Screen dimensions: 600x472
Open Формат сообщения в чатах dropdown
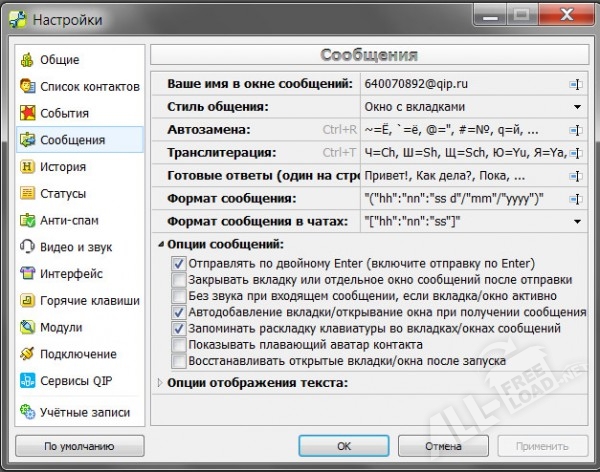(x=577, y=221)
